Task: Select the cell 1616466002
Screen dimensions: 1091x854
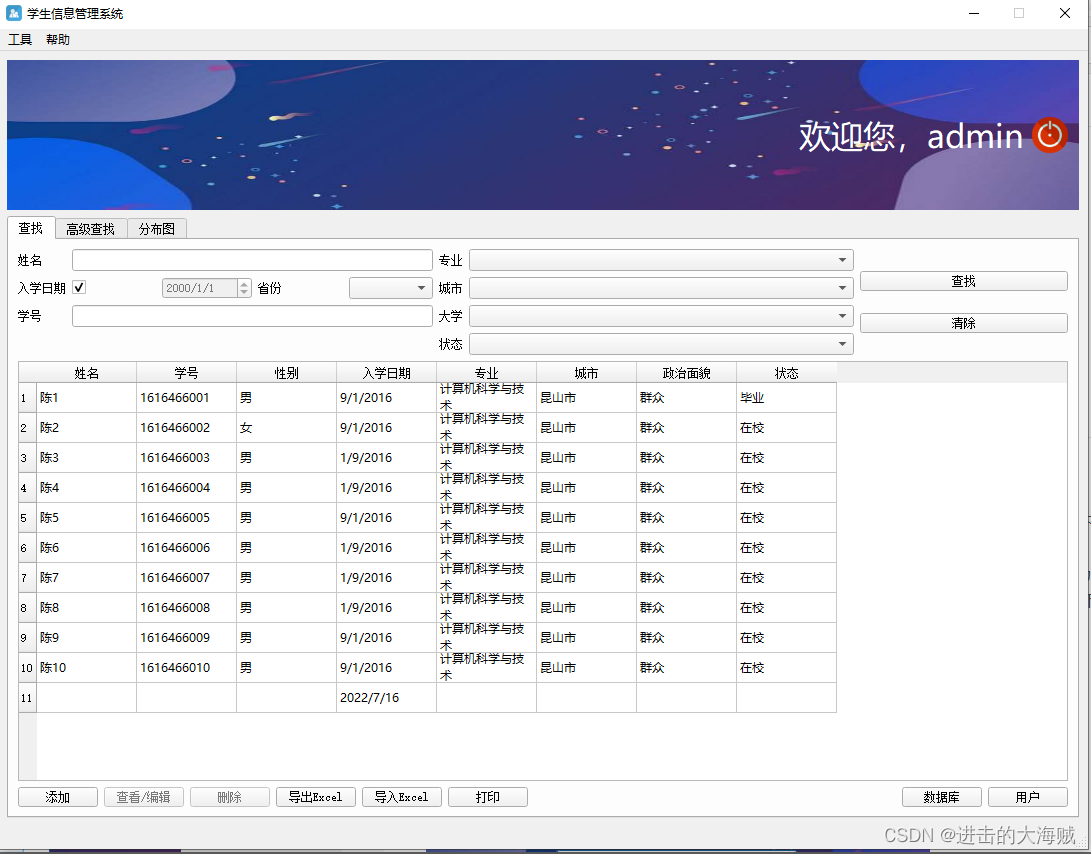Action: click(x=186, y=427)
